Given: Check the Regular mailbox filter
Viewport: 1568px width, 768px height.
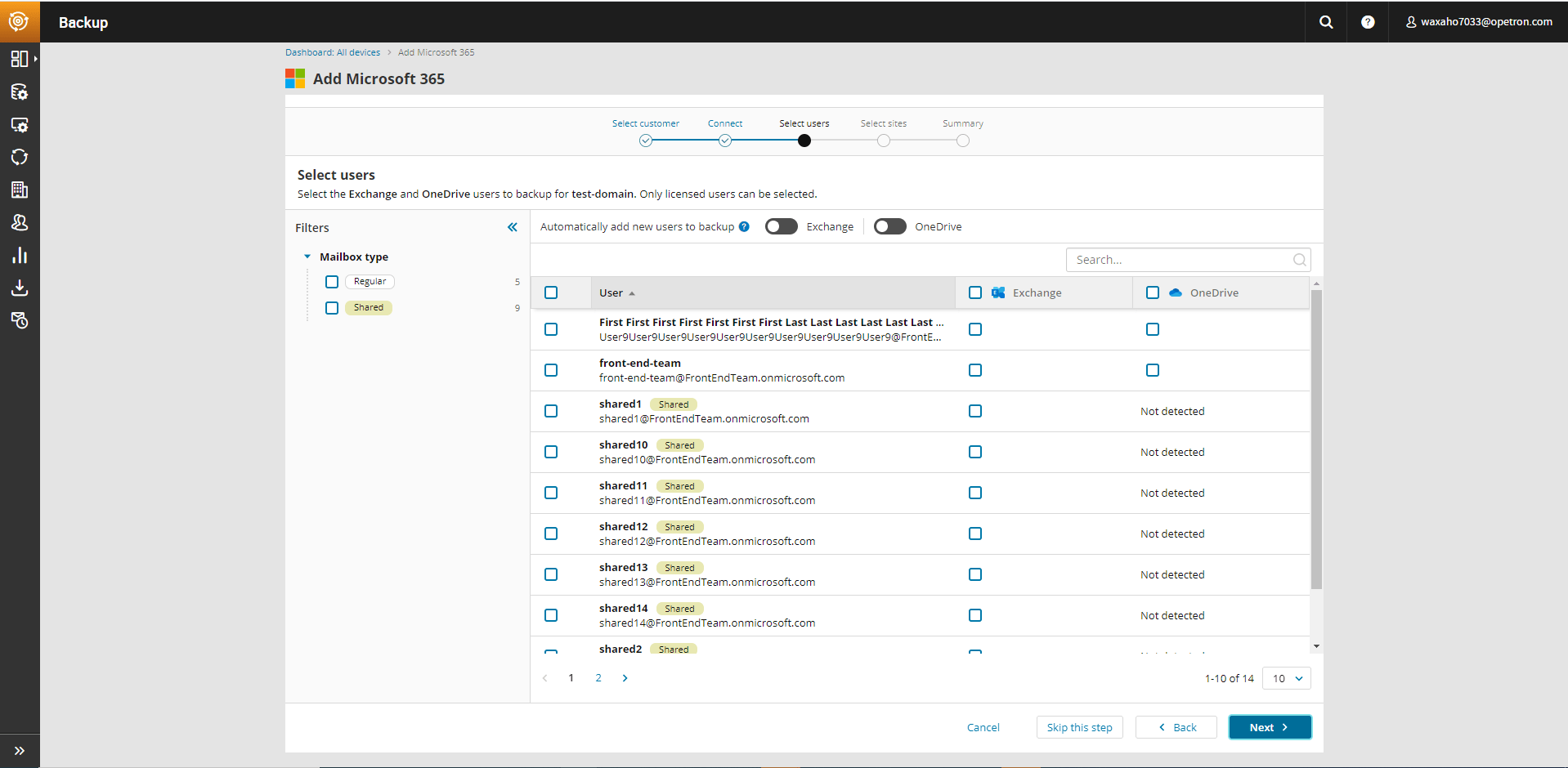Looking at the screenshot, I should click(332, 282).
